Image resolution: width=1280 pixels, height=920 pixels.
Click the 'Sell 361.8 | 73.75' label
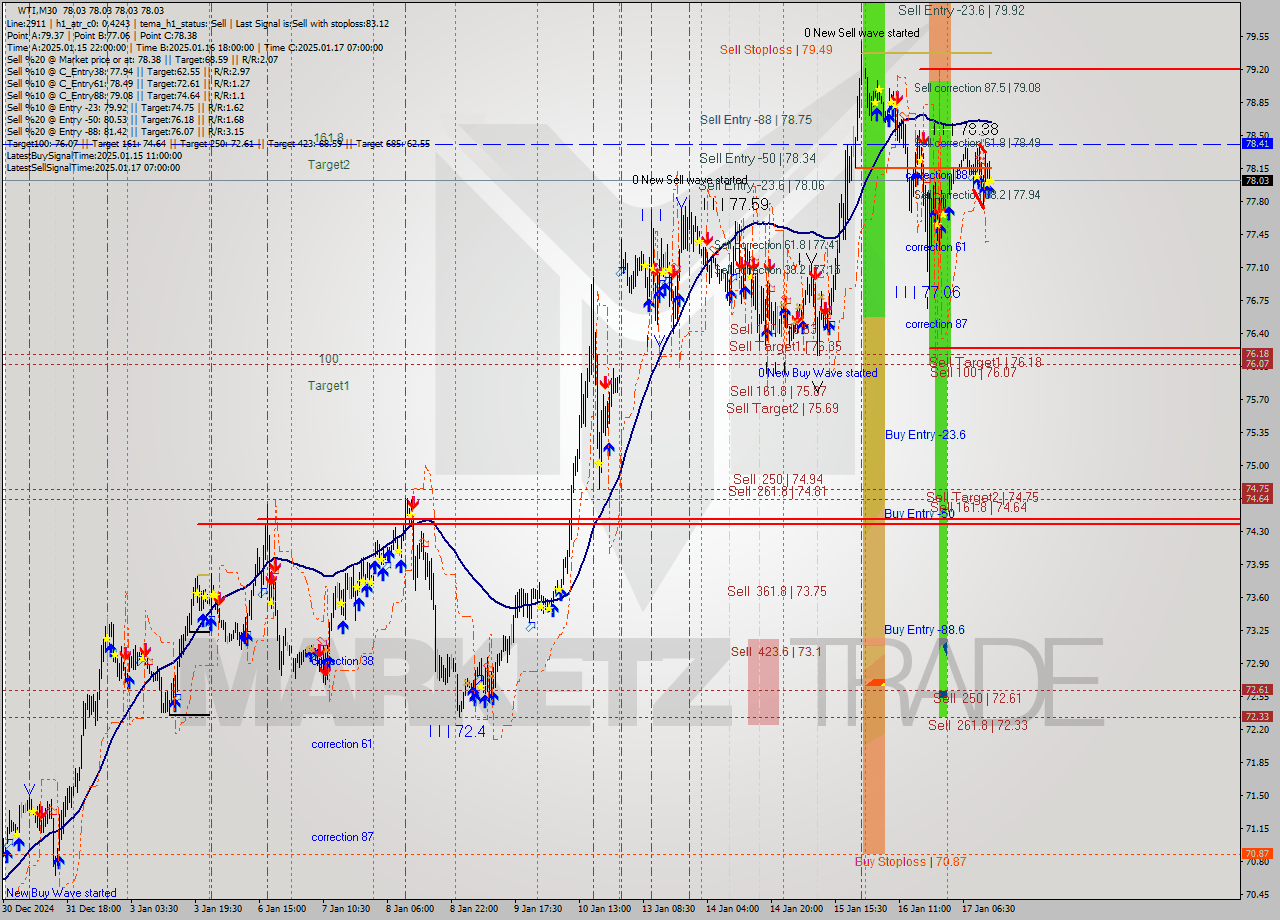(777, 592)
